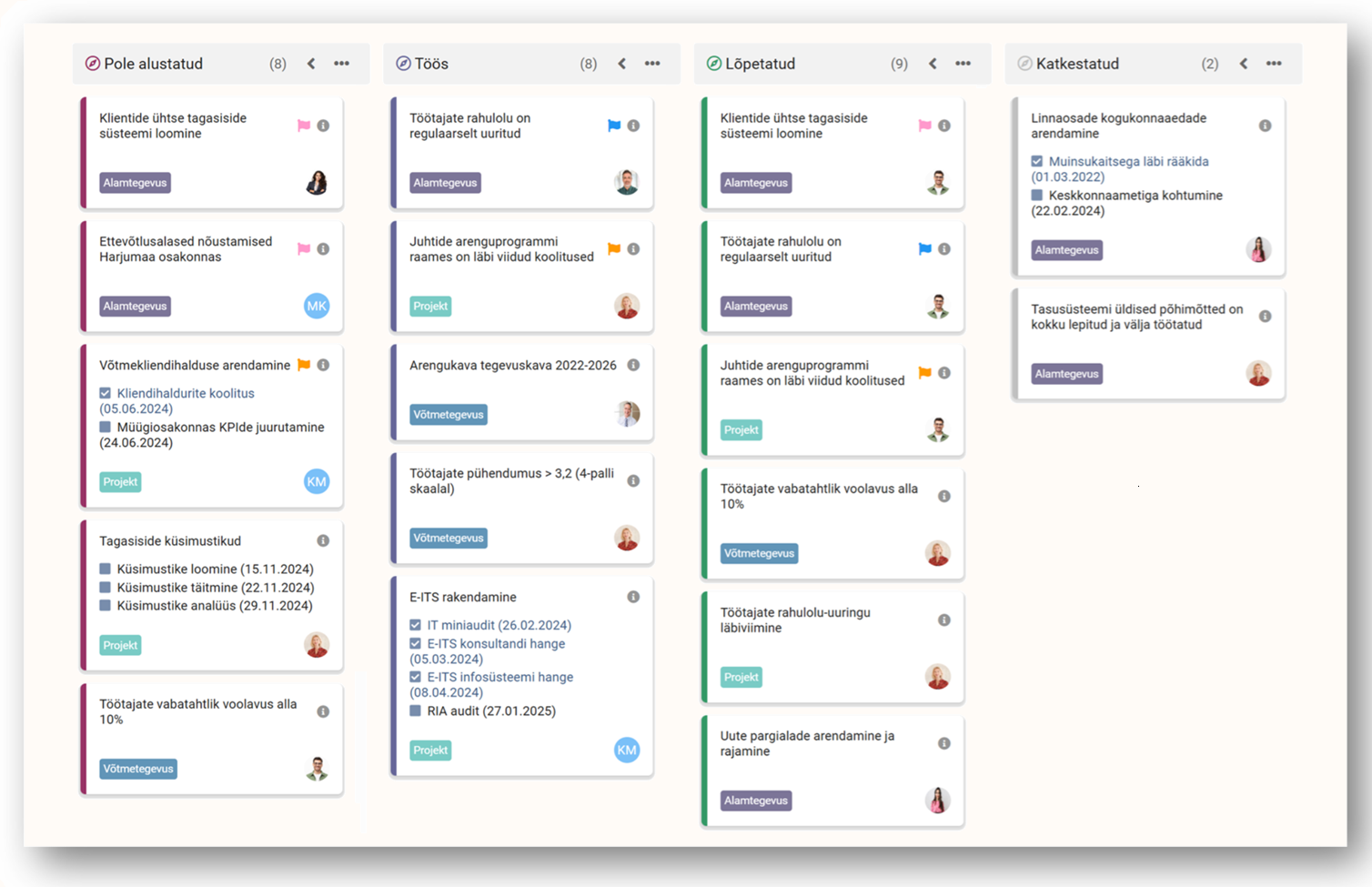Screen dimensions: 1372x887
Task: Click KM avatar on E-ITS rakendamine card
Action: pyautogui.click(x=627, y=750)
